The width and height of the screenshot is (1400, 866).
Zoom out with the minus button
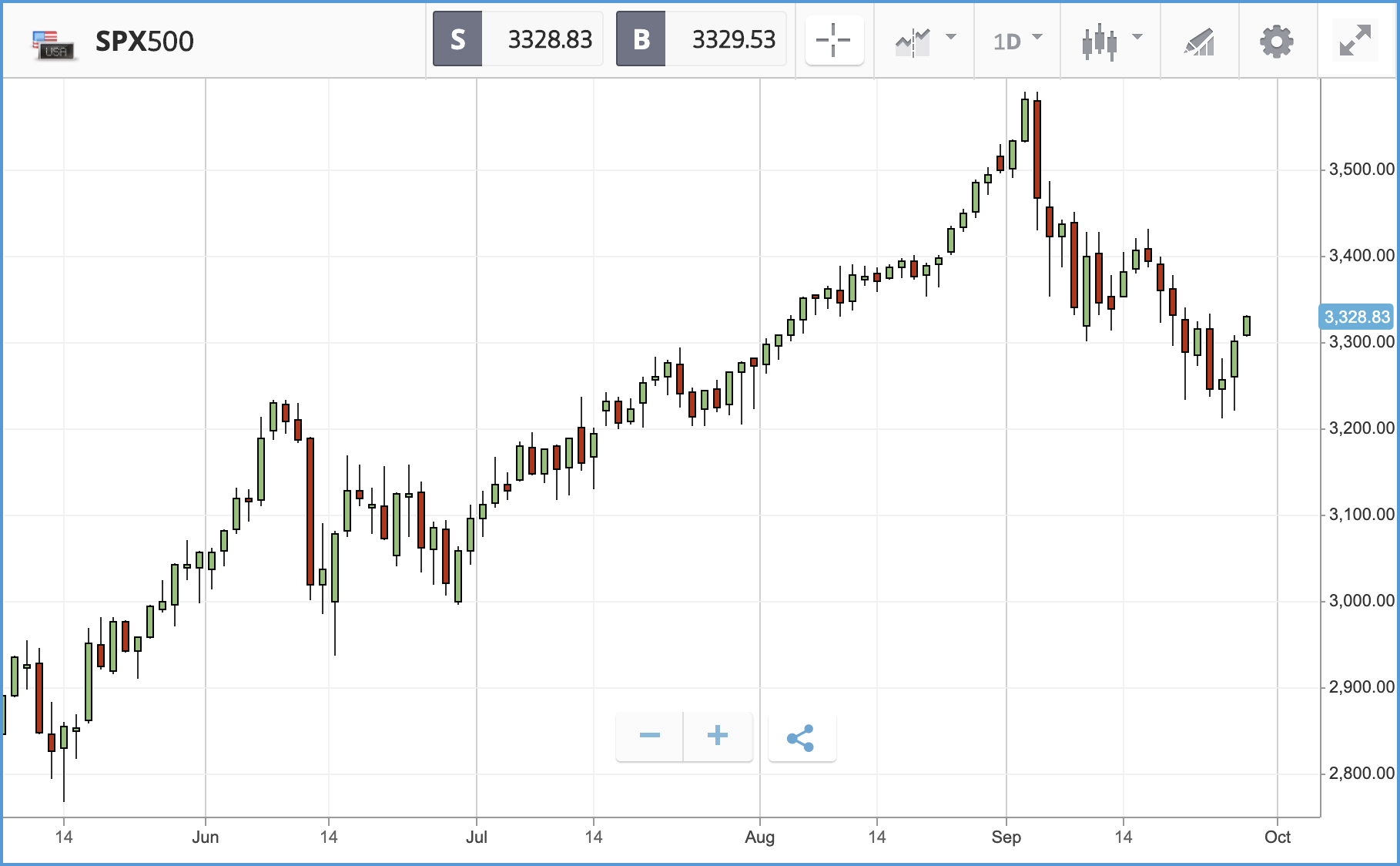pos(649,736)
